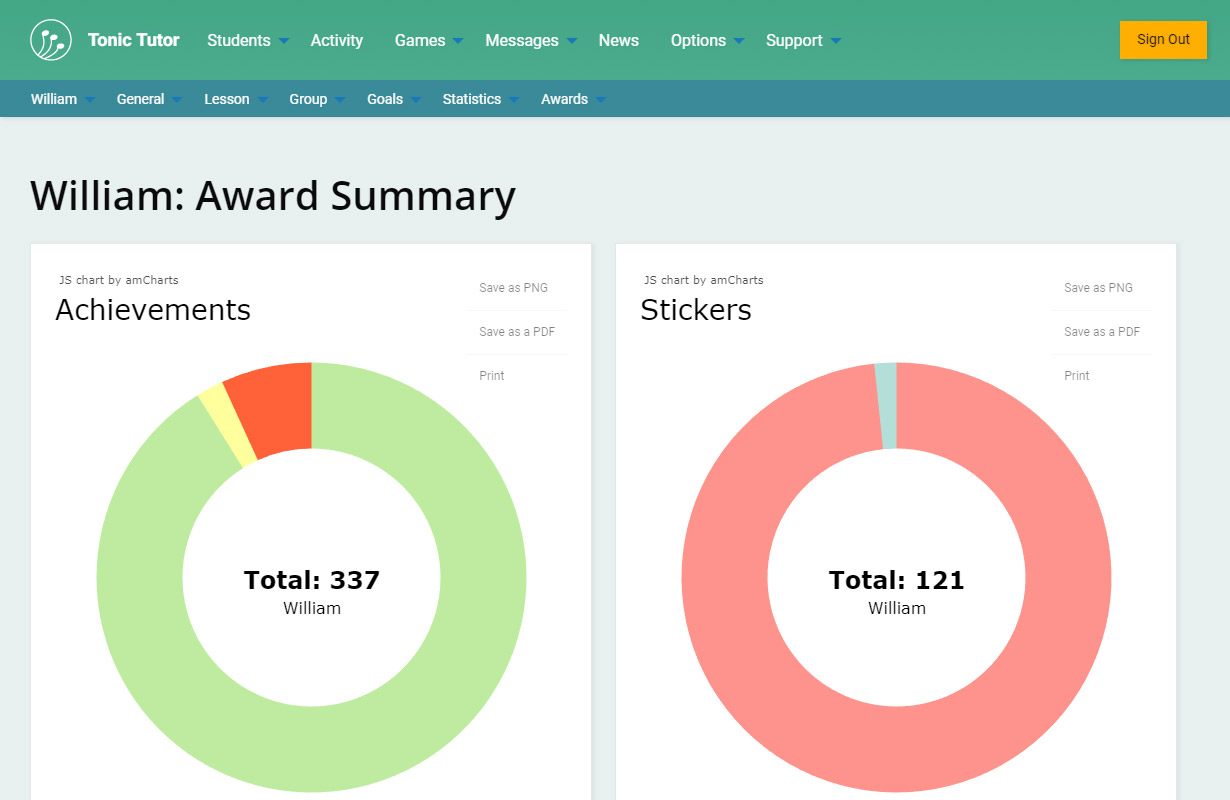Expand the Options menu
This screenshot has height=800, width=1230.
coord(706,40)
